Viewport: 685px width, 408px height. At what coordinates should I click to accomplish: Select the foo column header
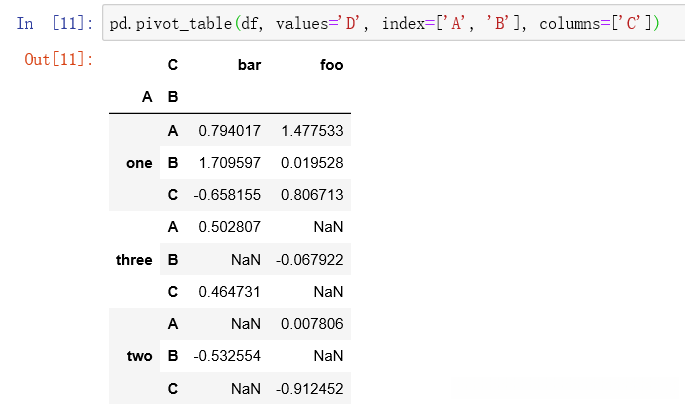click(x=331, y=65)
